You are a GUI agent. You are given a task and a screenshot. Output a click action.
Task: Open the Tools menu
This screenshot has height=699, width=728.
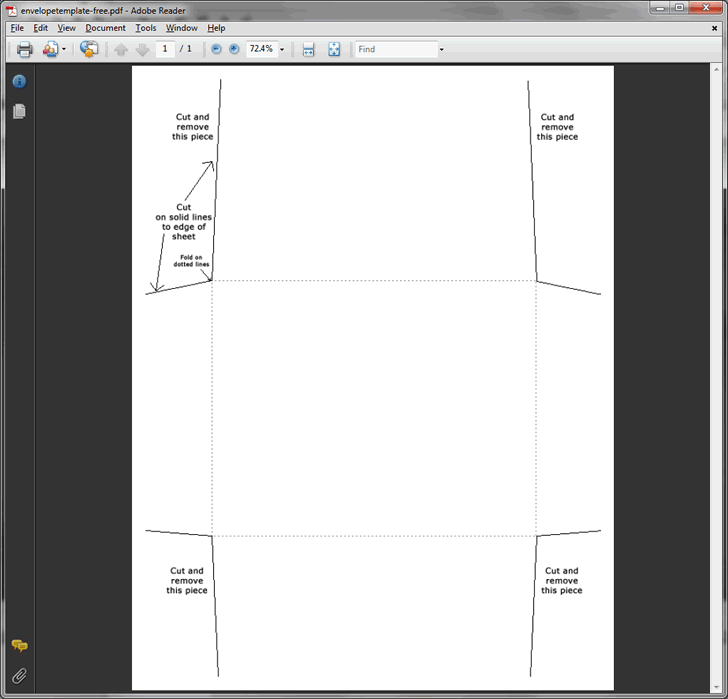click(146, 28)
